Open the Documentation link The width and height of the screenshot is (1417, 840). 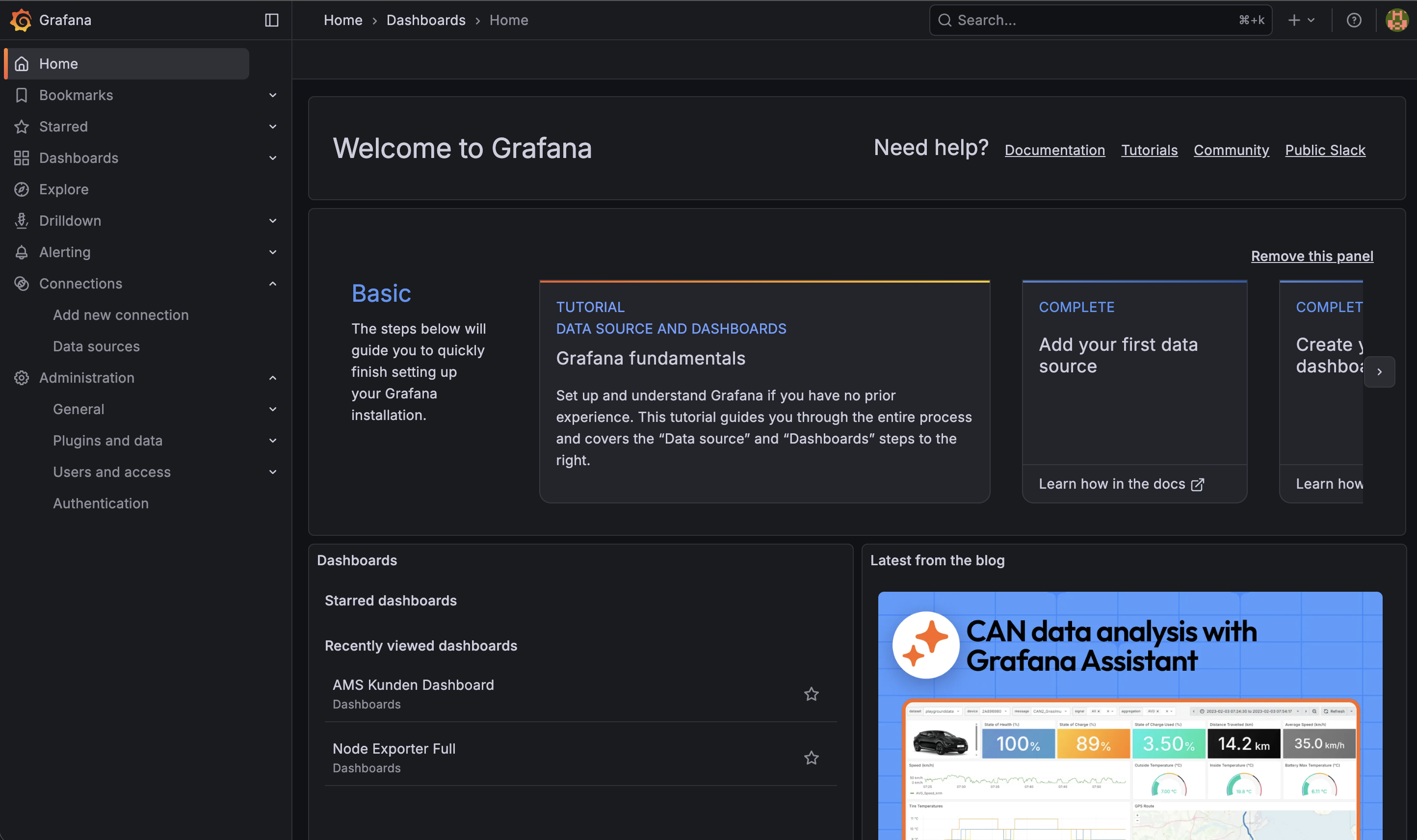(x=1054, y=150)
